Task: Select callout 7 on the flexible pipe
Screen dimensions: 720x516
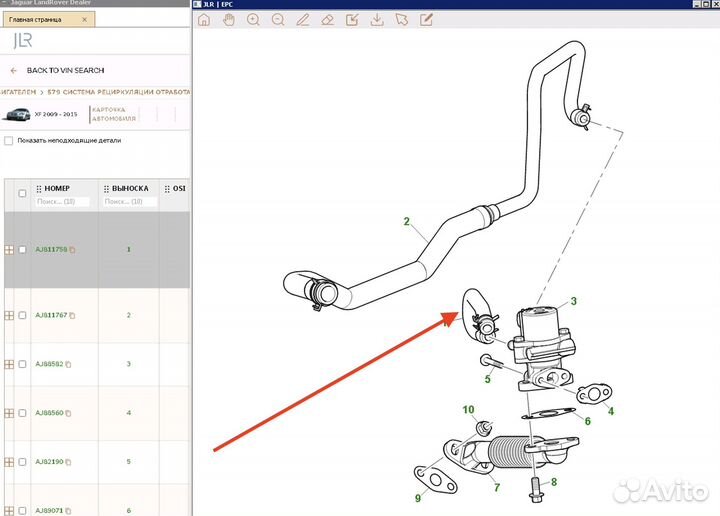Action: tap(497, 488)
